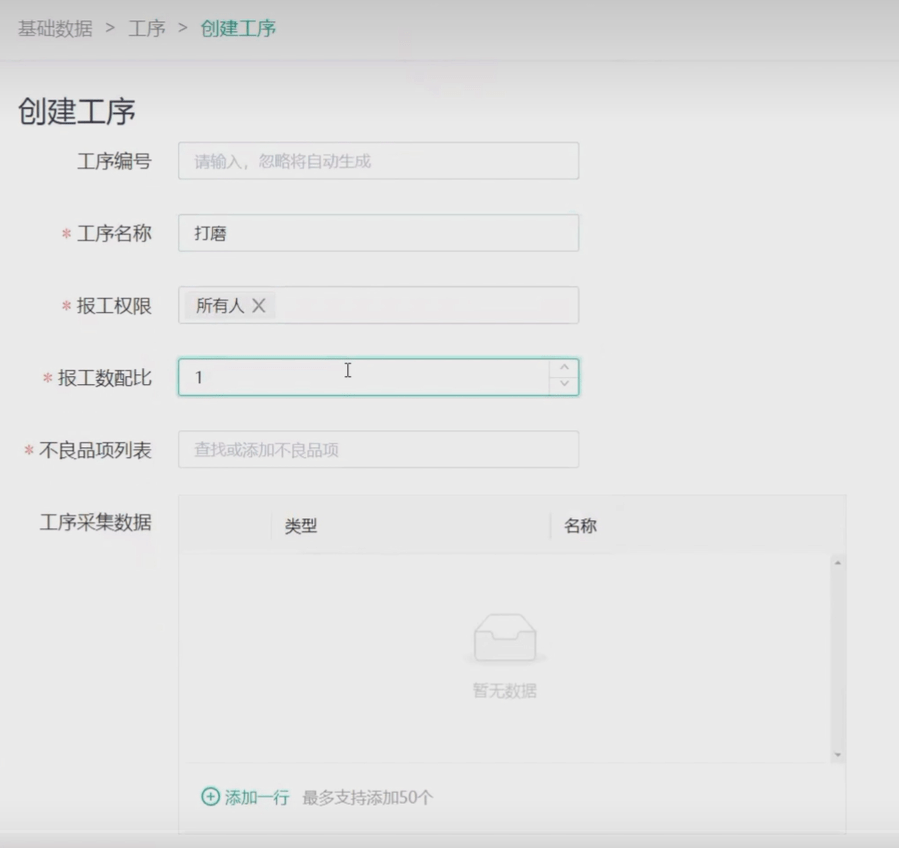The height and width of the screenshot is (848, 899).
Task: Click the table scrollbar up arrow
Action: pyautogui.click(x=838, y=564)
